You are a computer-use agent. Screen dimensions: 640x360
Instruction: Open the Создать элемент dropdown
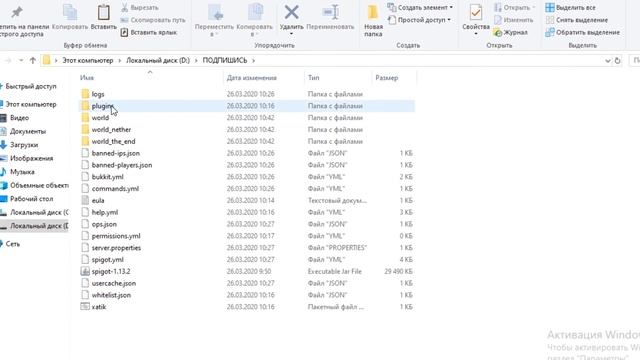click(x=420, y=7)
